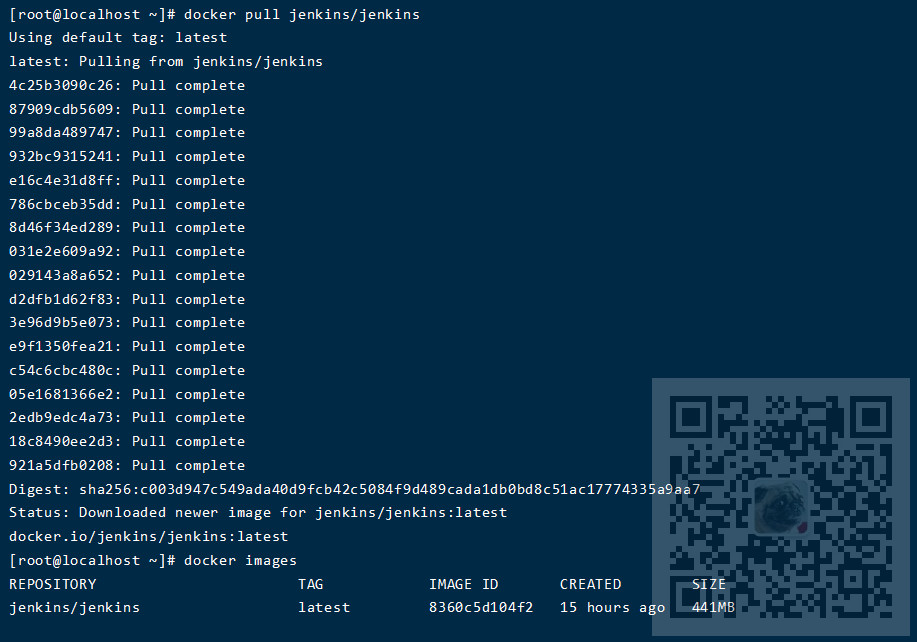Select layer line 05e1681366e2
The image size is (917, 642).
pyautogui.click(x=127, y=395)
